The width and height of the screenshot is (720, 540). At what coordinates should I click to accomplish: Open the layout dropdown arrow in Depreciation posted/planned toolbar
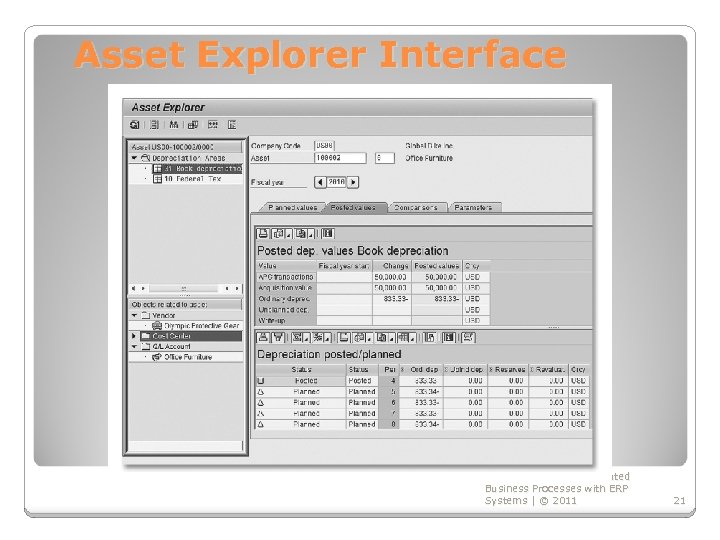[413, 339]
